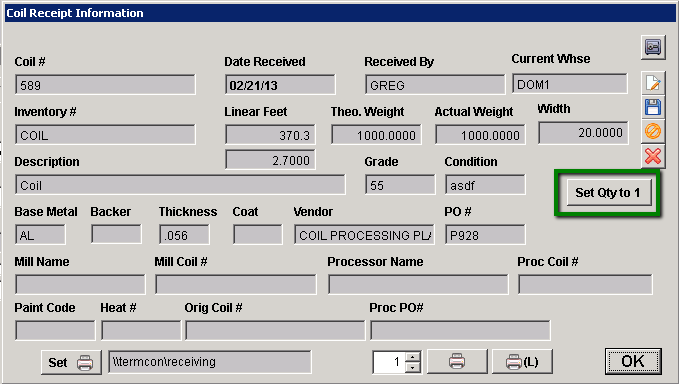Click the Actual Weight field
Screen dimensions: 679x384
(x=480, y=135)
